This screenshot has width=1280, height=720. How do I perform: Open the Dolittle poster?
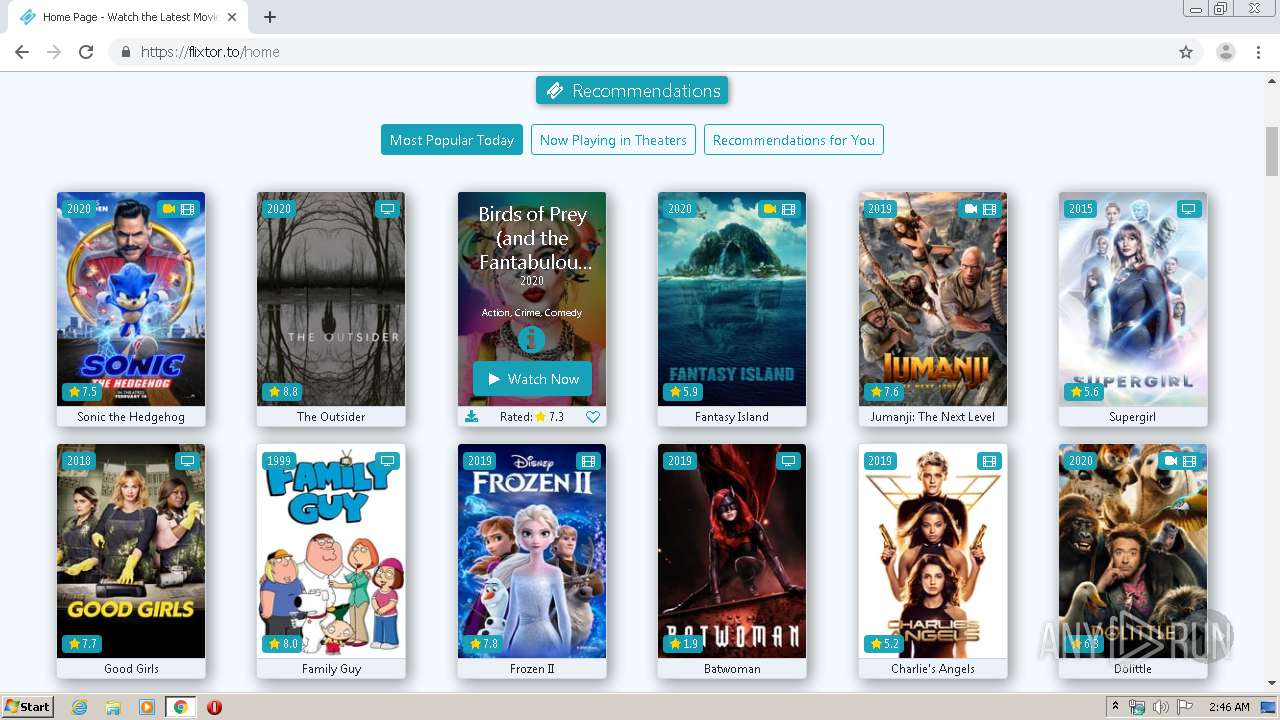coord(1133,551)
